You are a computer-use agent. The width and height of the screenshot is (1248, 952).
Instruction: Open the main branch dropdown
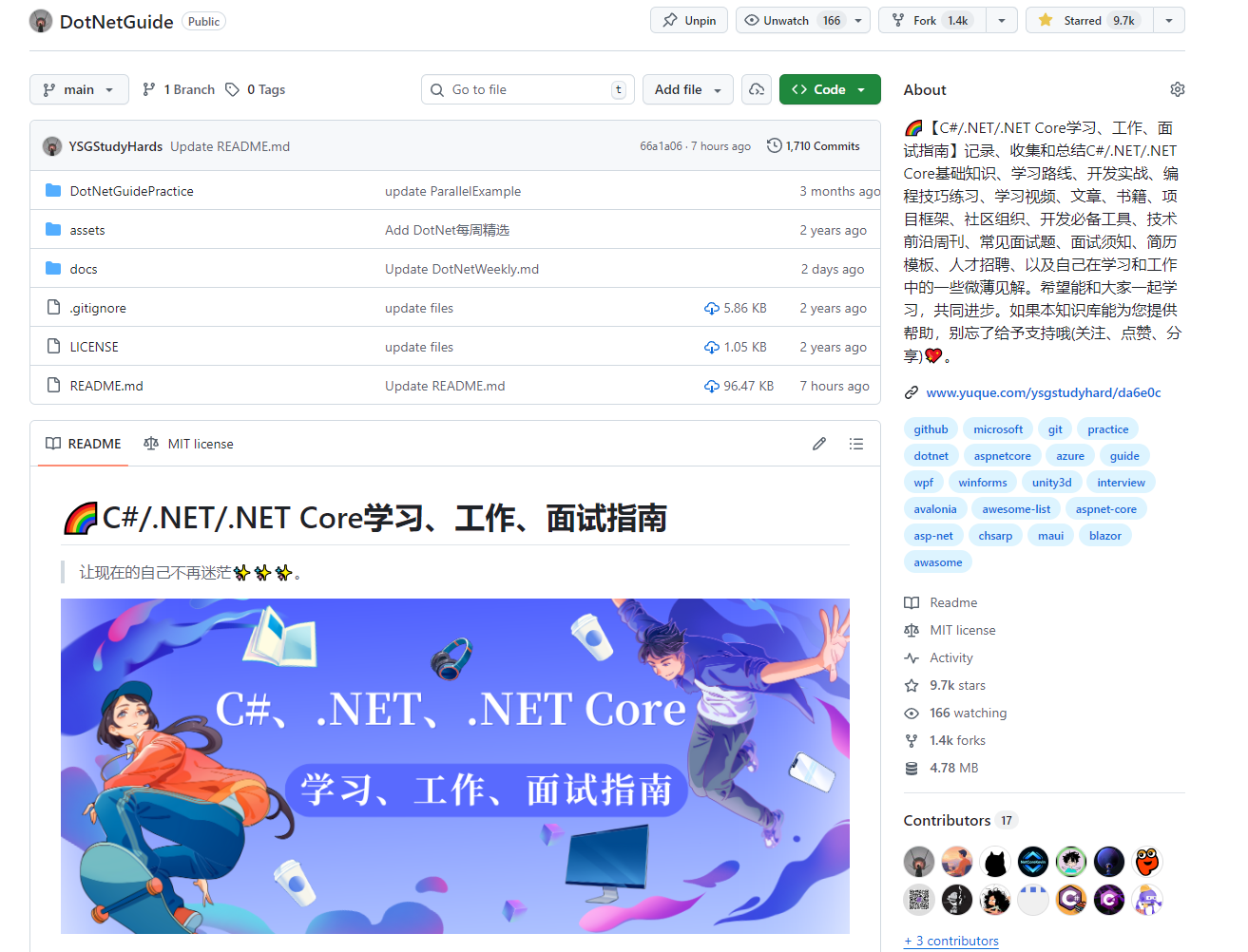point(79,89)
